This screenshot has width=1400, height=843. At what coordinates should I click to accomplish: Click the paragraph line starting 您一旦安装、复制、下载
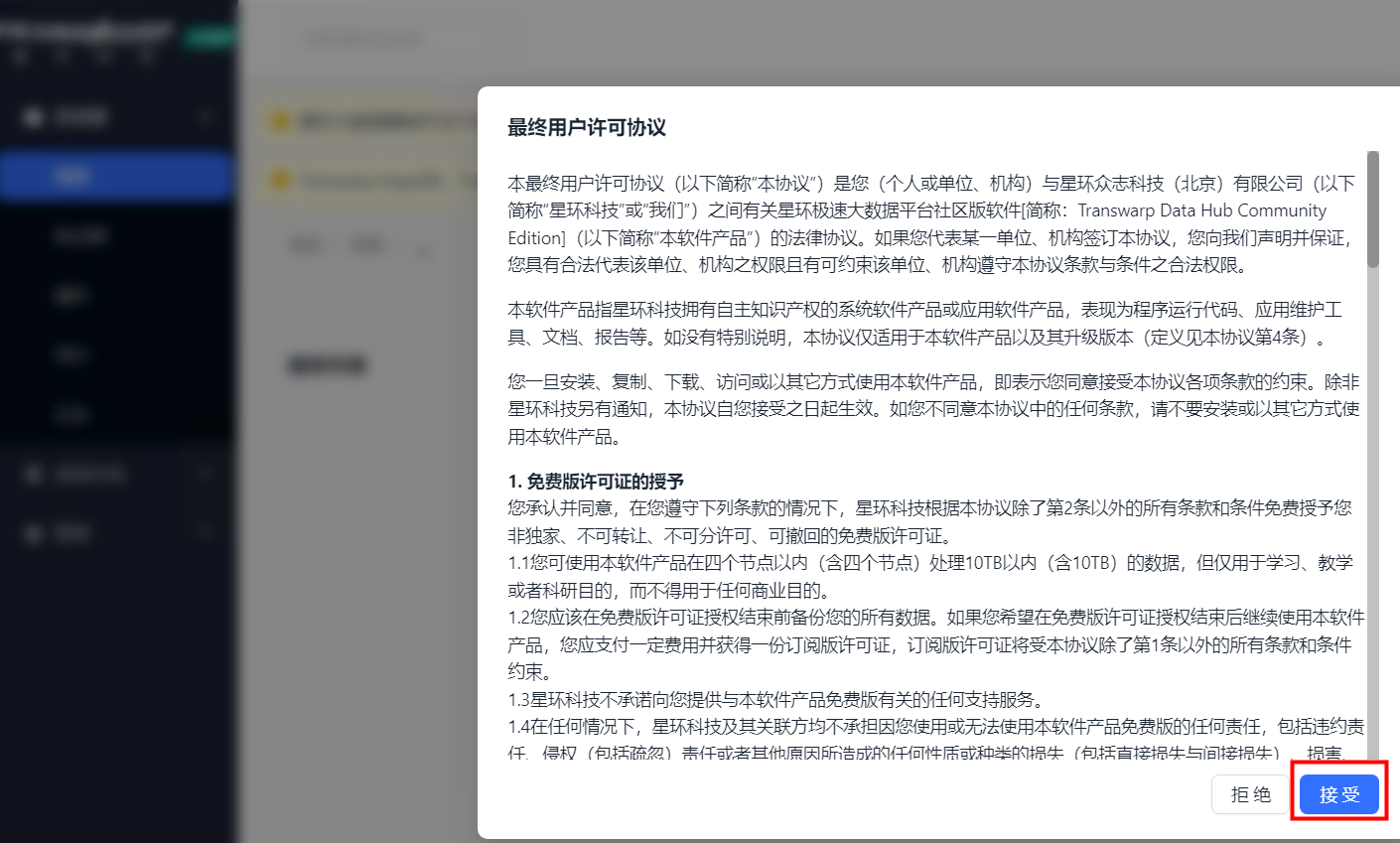[933, 381]
